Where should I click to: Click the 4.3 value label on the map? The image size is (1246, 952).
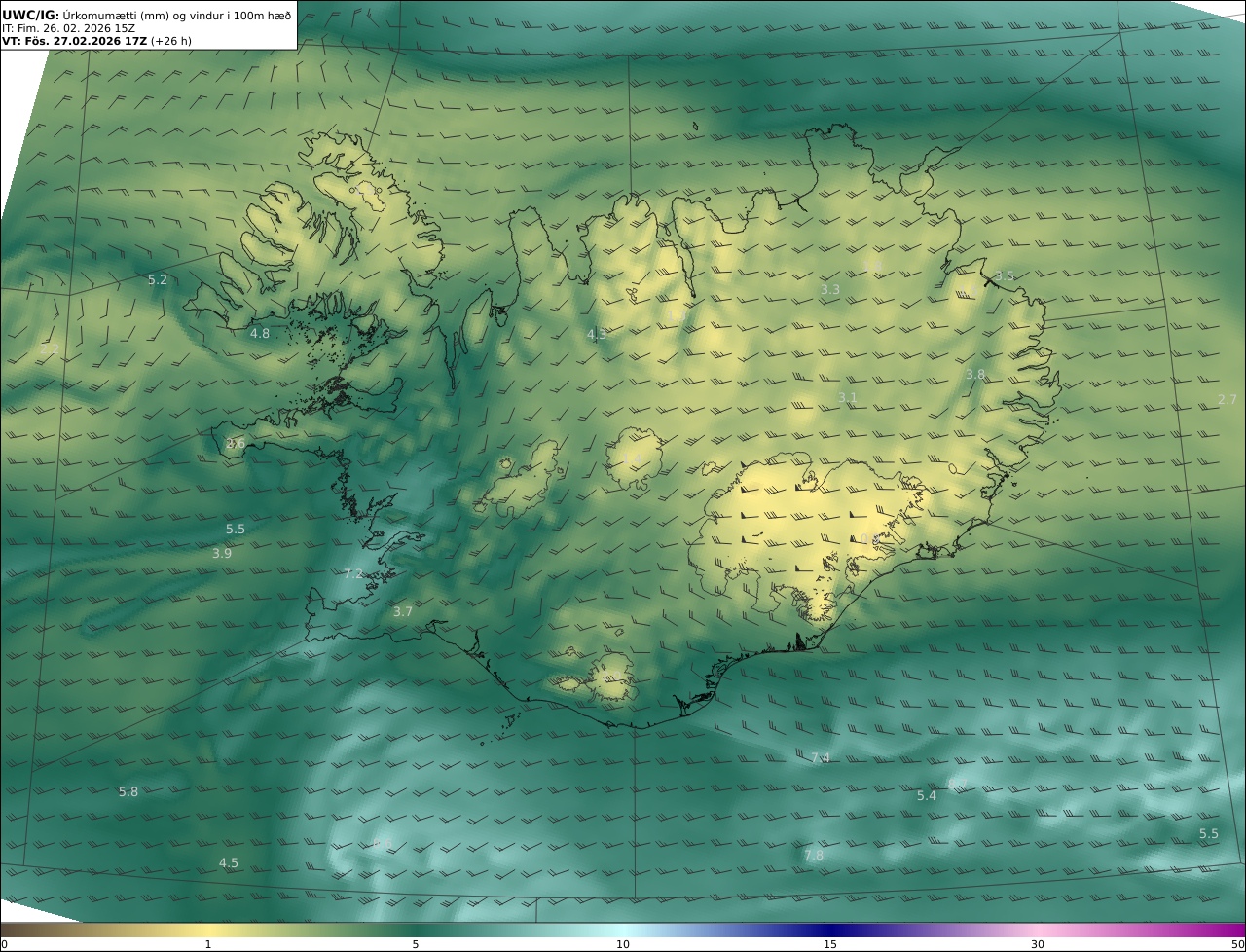[x=597, y=335]
